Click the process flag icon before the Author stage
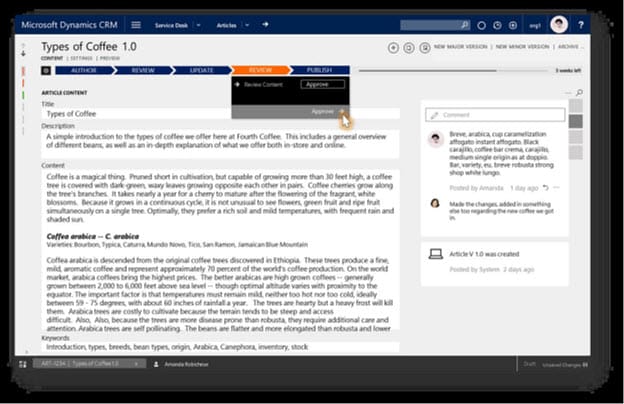 pyautogui.click(x=46, y=70)
